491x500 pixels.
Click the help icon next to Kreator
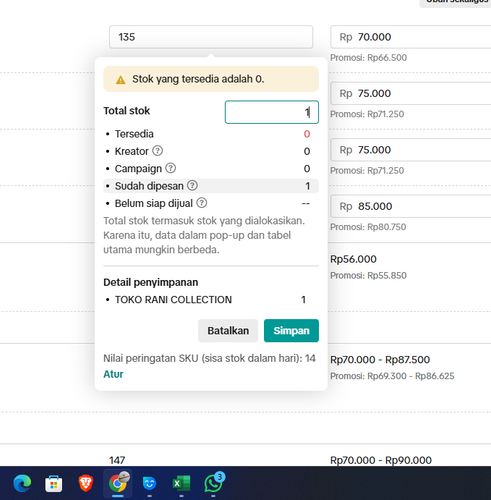[158, 151]
